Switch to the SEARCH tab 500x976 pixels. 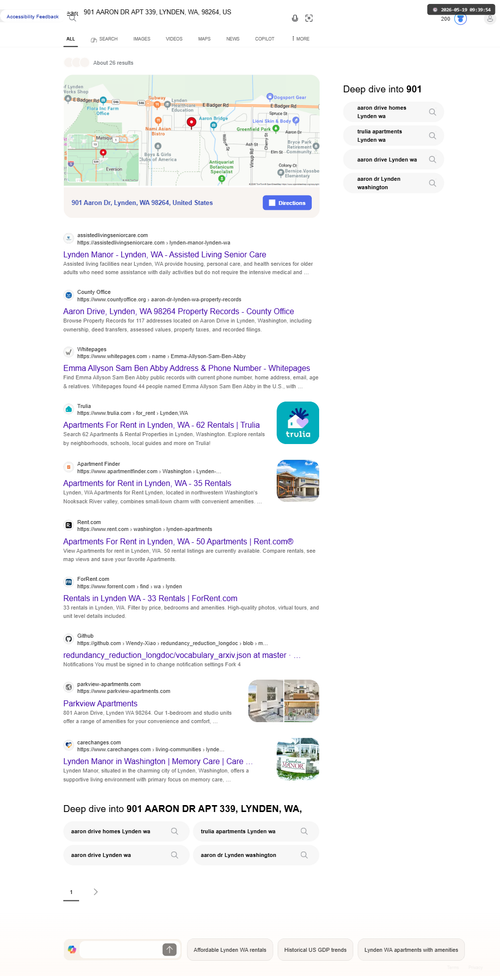(104, 39)
